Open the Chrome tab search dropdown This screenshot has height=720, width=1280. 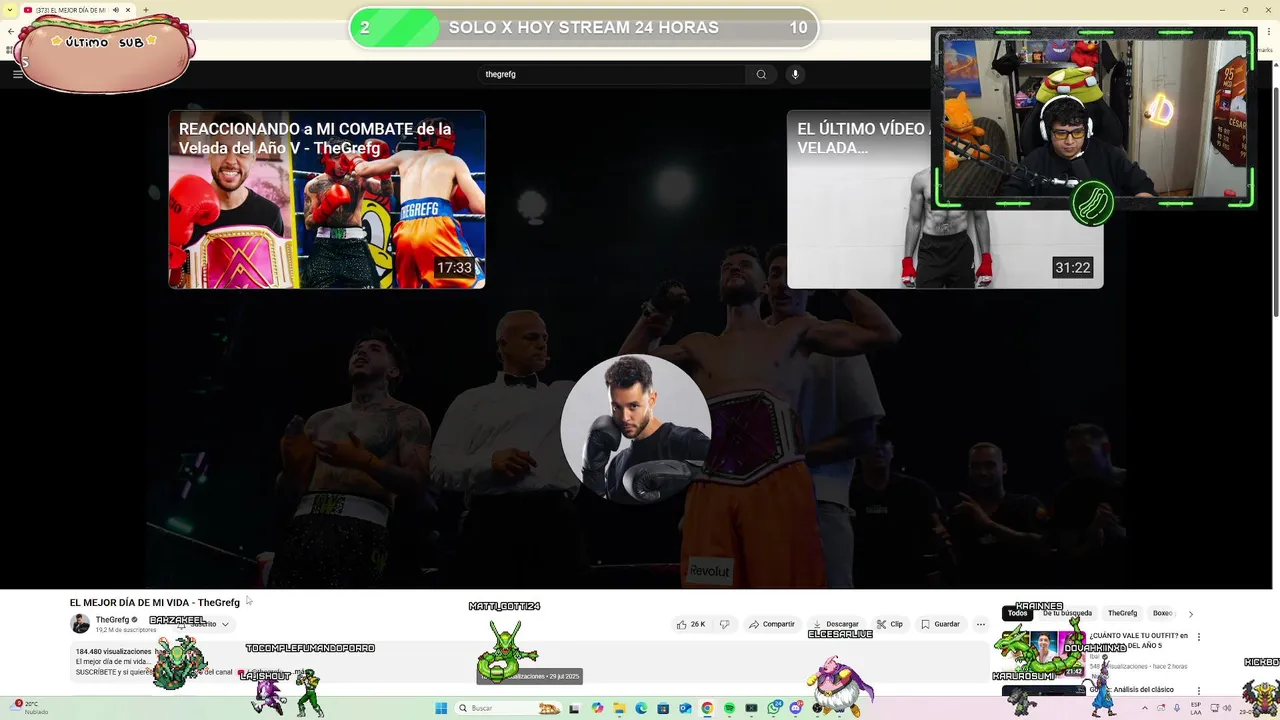point(10,10)
